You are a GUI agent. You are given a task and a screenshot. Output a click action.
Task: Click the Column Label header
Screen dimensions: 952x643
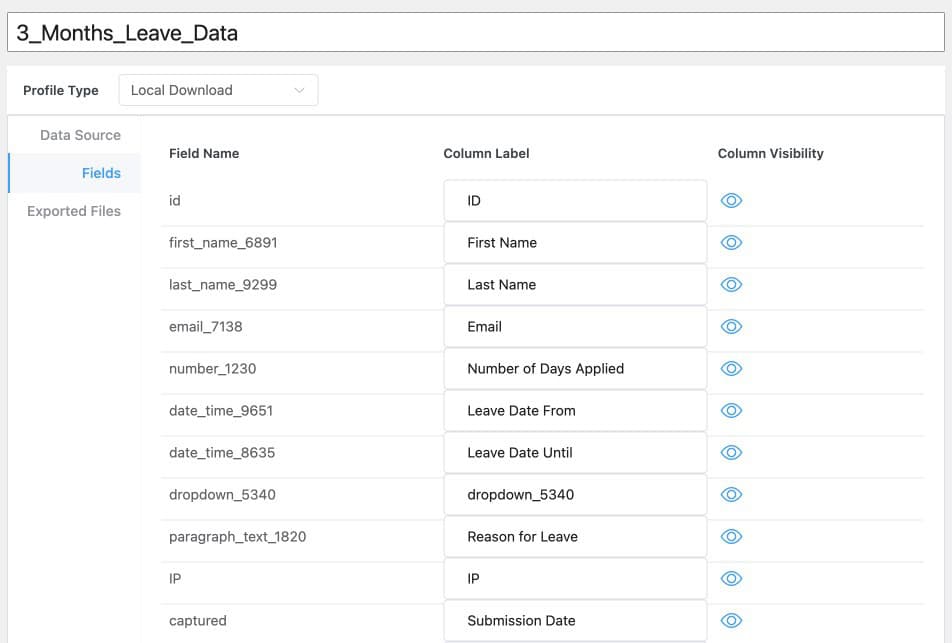coord(486,153)
